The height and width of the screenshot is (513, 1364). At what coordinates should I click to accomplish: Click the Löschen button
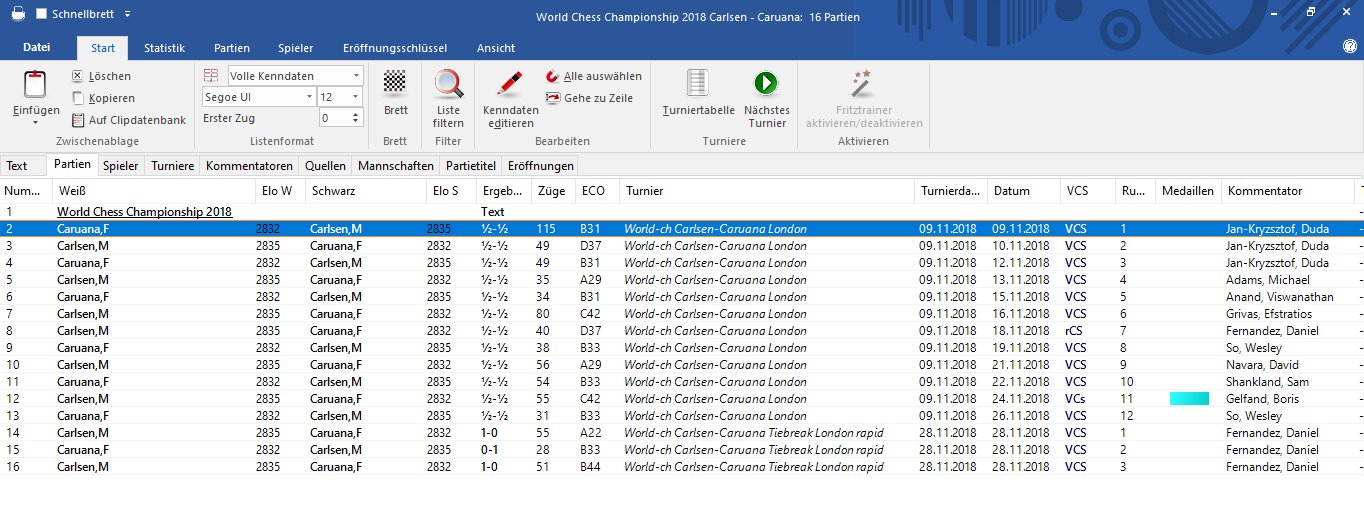click(x=100, y=76)
